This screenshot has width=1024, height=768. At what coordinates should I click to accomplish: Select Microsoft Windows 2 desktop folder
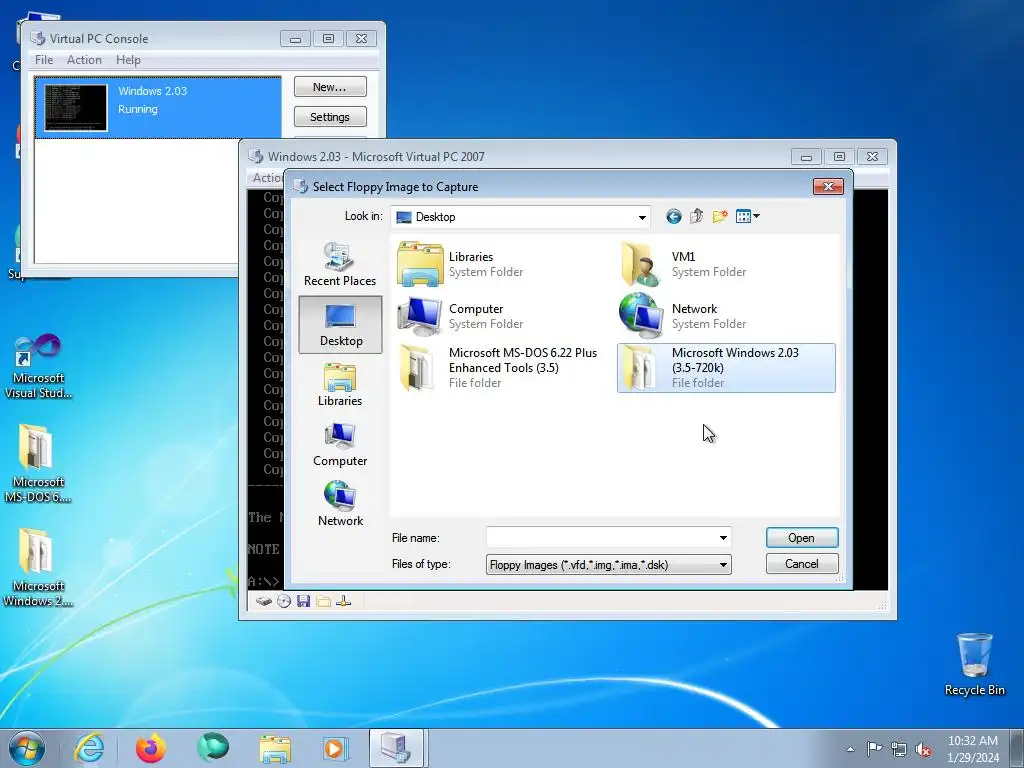pos(38,568)
